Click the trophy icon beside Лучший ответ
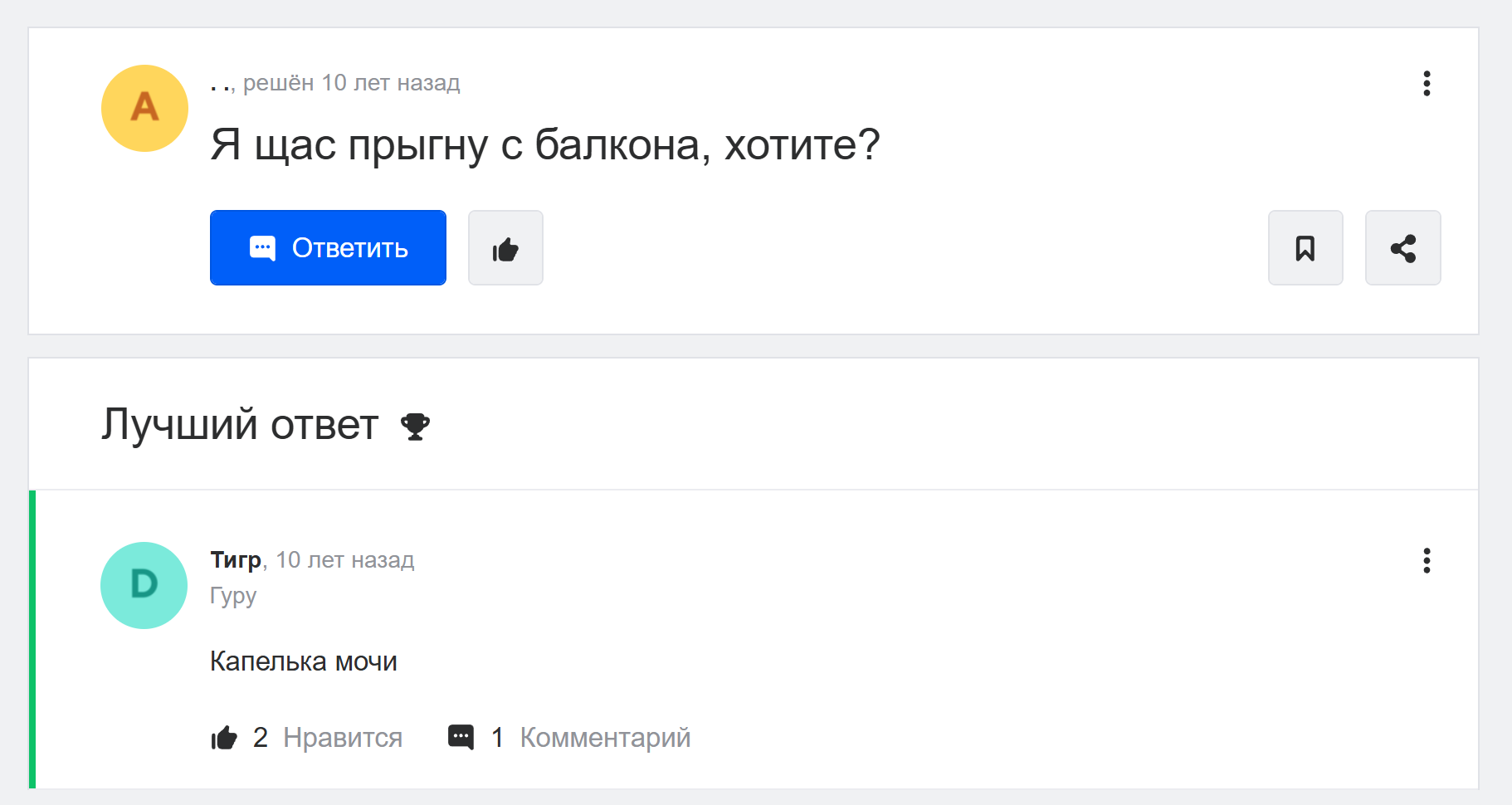The width and height of the screenshot is (1512, 805). click(415, 427)
